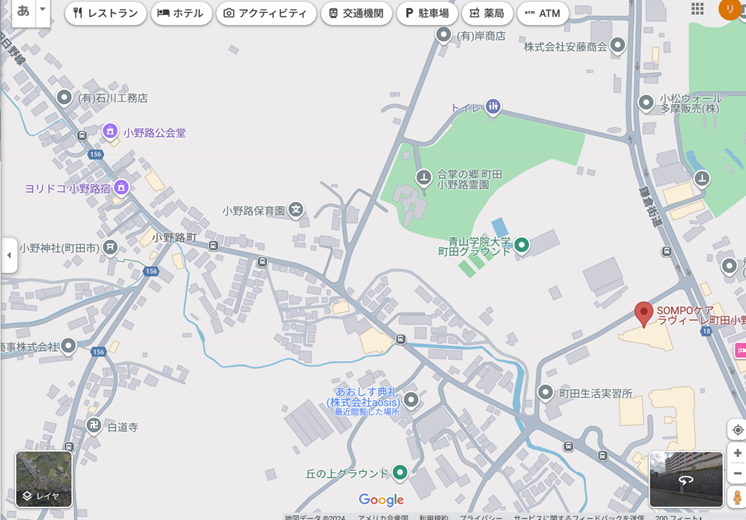Open 白道寺 temple marker
Image resolution: width=746 pixels, height=520 pixels.
pos(94,425)
